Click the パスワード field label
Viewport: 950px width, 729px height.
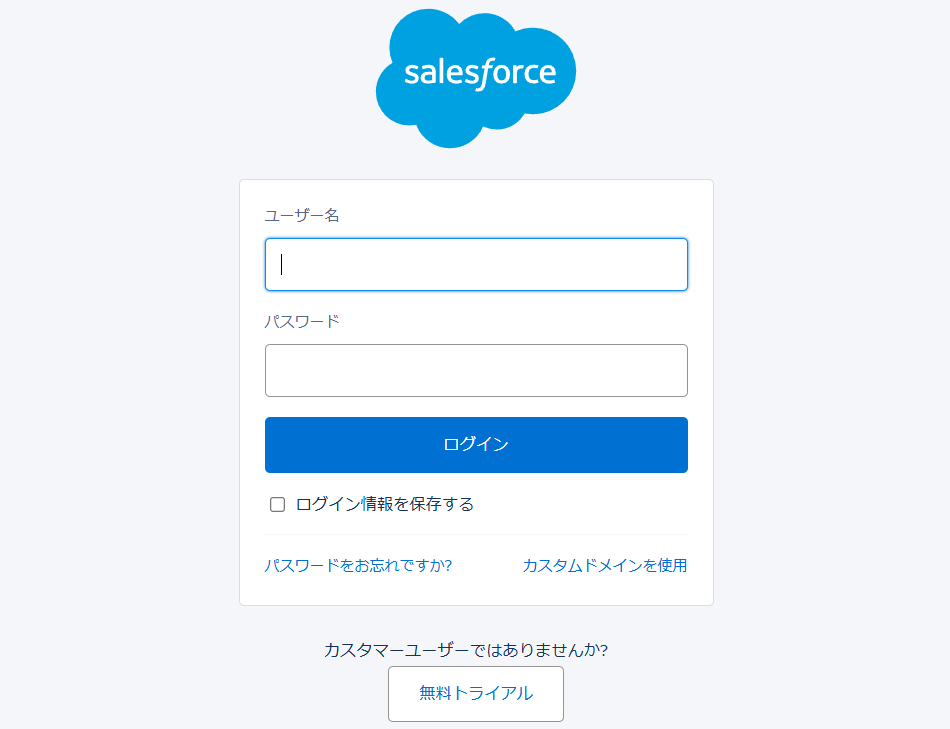pyautogui.click(x=302, y=321)
